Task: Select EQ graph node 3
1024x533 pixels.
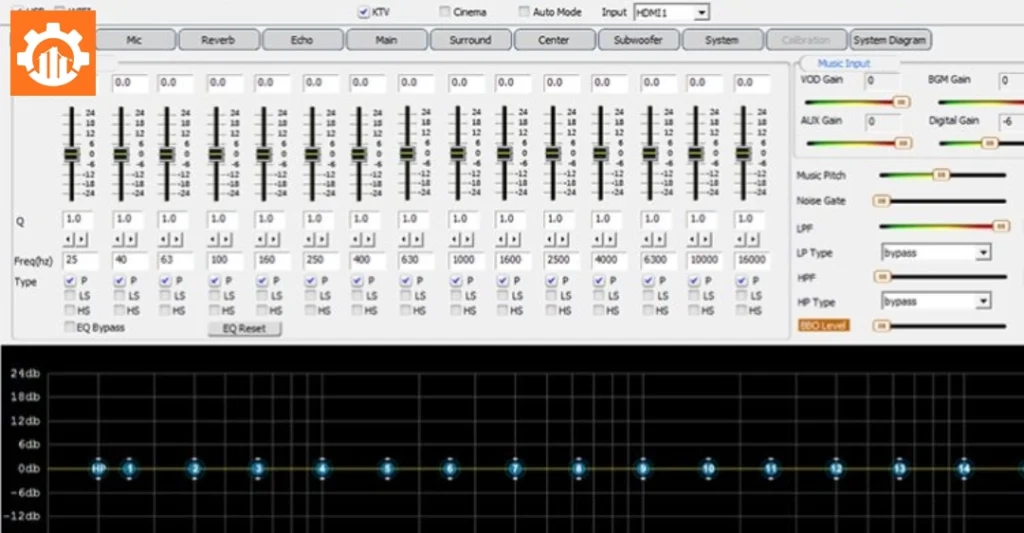Action: (x=258, y=468)
